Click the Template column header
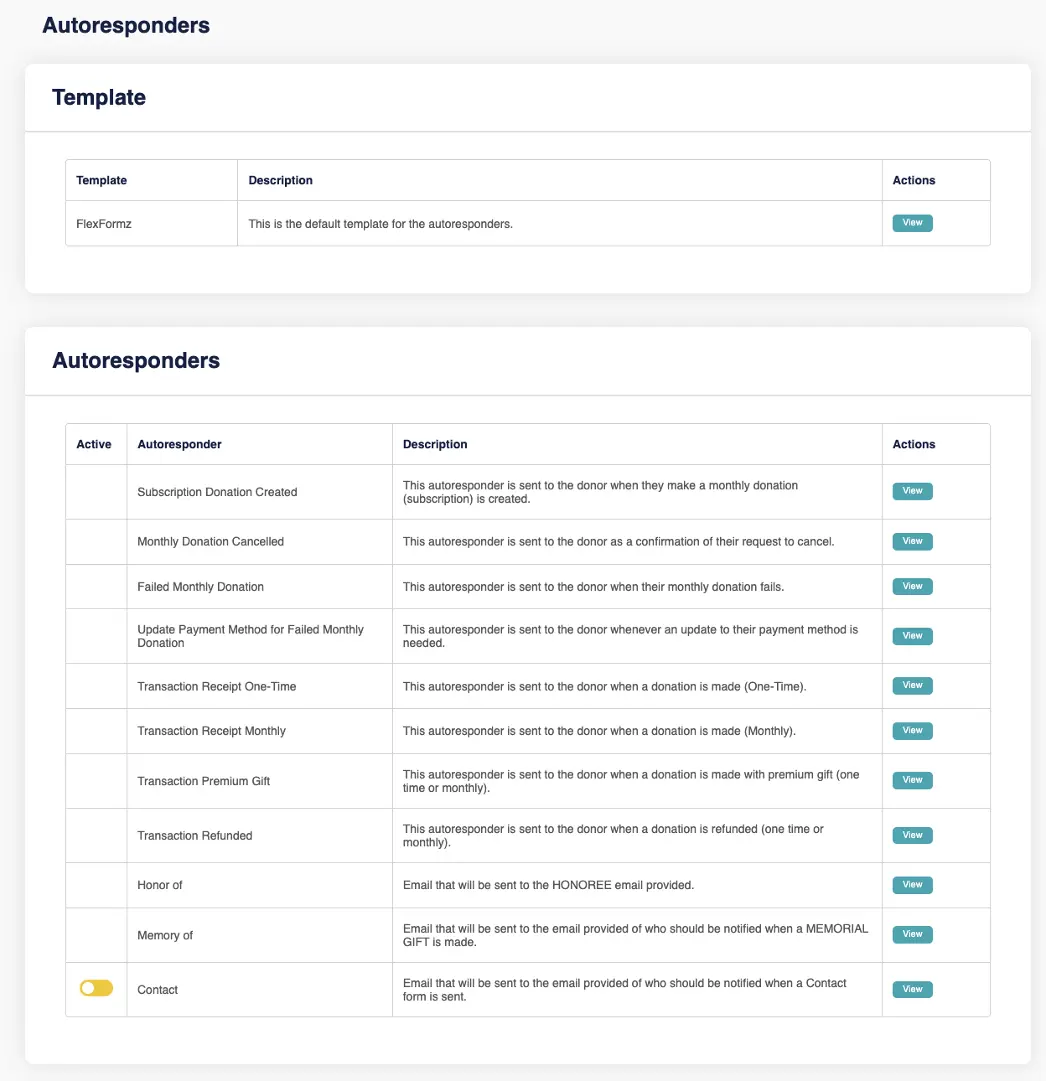The width and height of the screenshot is (1046, 1082). tap(102, 180)
